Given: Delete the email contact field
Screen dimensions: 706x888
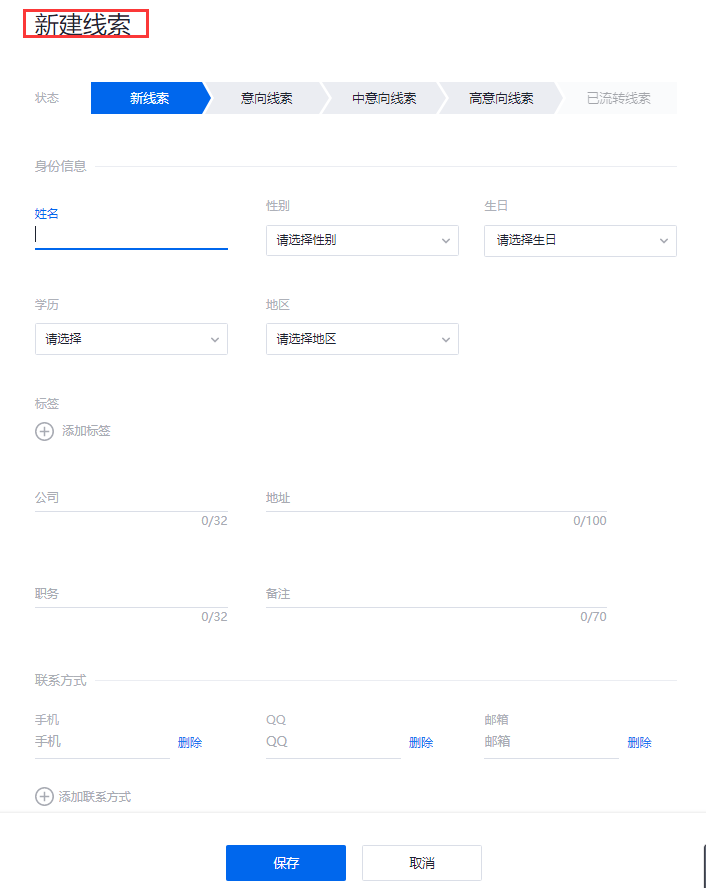Looking at the screenshot, I should (639, 742).
